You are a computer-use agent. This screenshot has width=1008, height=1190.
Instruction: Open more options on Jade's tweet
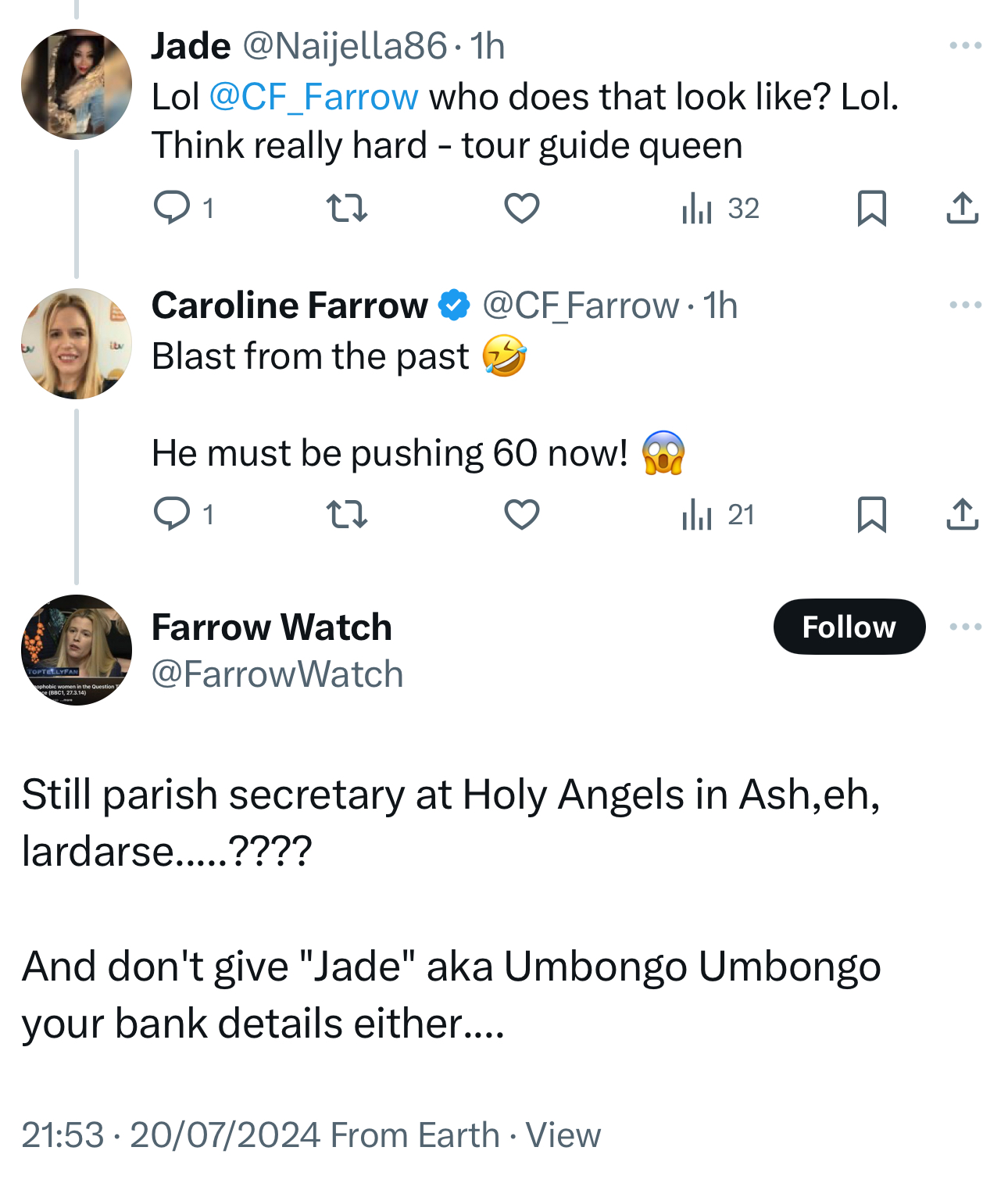[x=965, y=46]
